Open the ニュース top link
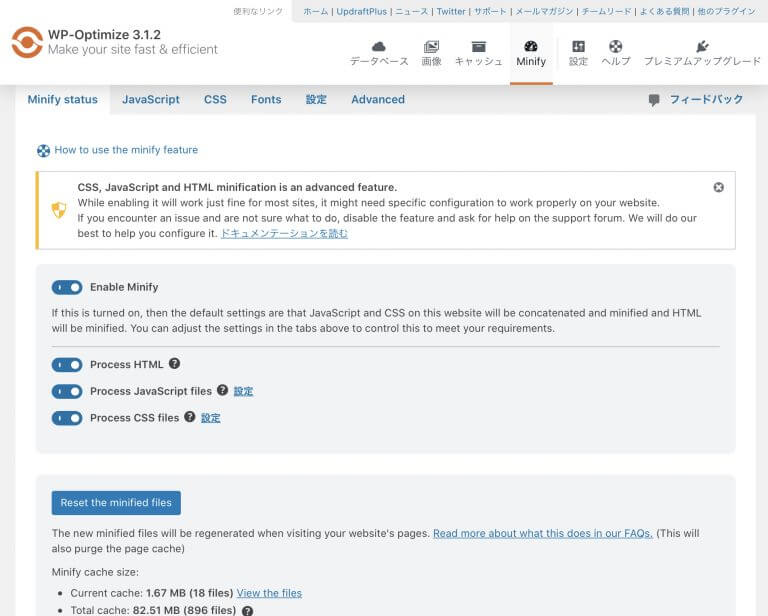Screen dimensions: 768x616 (411, 11)
